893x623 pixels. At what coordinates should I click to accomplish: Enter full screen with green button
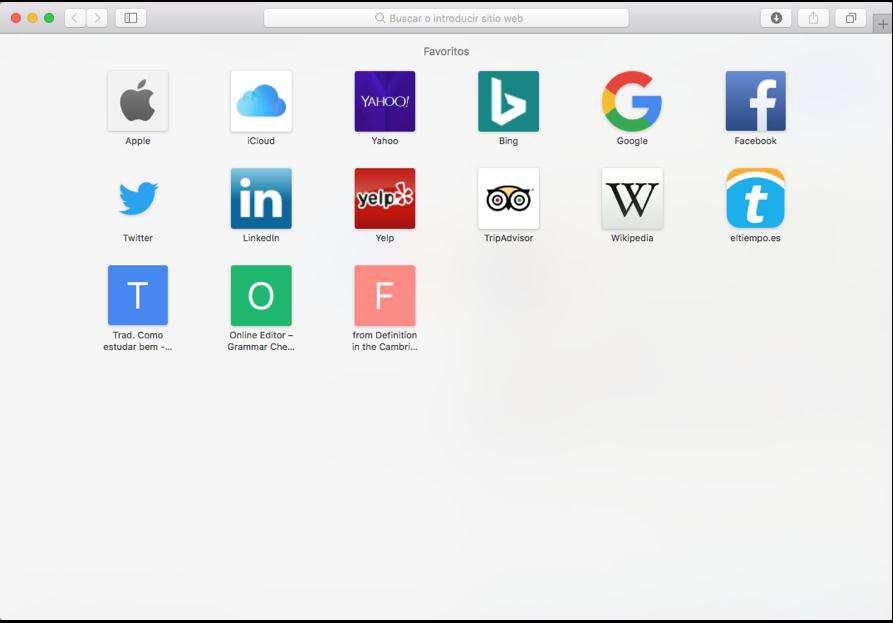[x=49, y=18]
